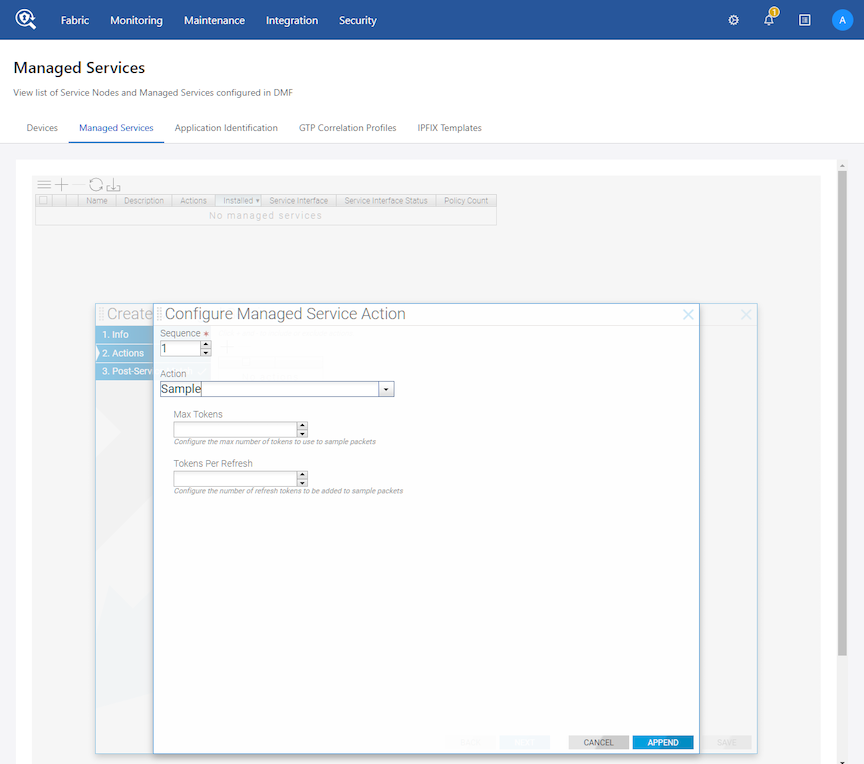Close the Create wizard dialog behind
The image size is (864, 764).
tap(746, 315)
